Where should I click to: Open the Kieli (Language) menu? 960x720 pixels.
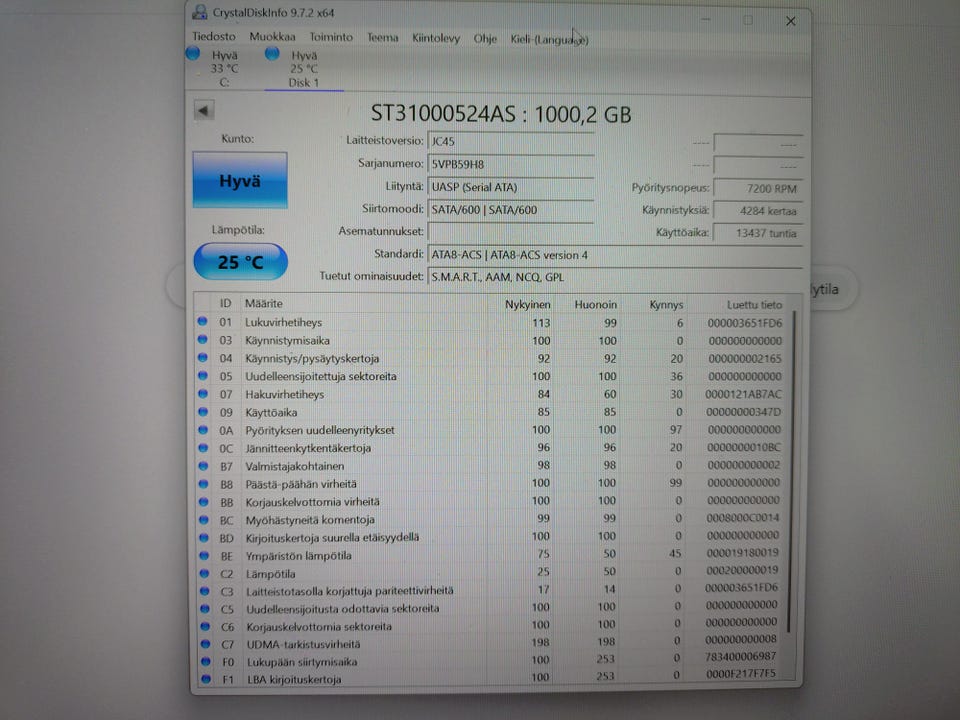click(549, 40)
